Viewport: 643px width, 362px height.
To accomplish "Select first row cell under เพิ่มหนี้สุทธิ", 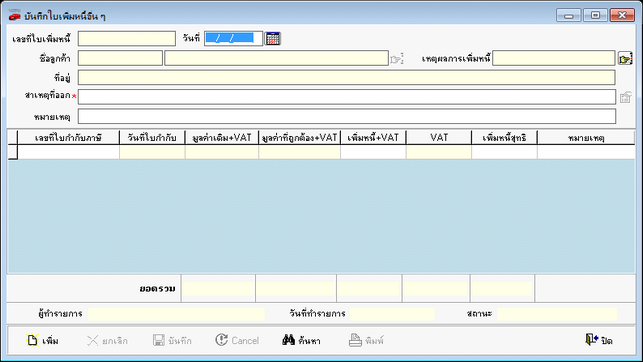I will point(504,152).
